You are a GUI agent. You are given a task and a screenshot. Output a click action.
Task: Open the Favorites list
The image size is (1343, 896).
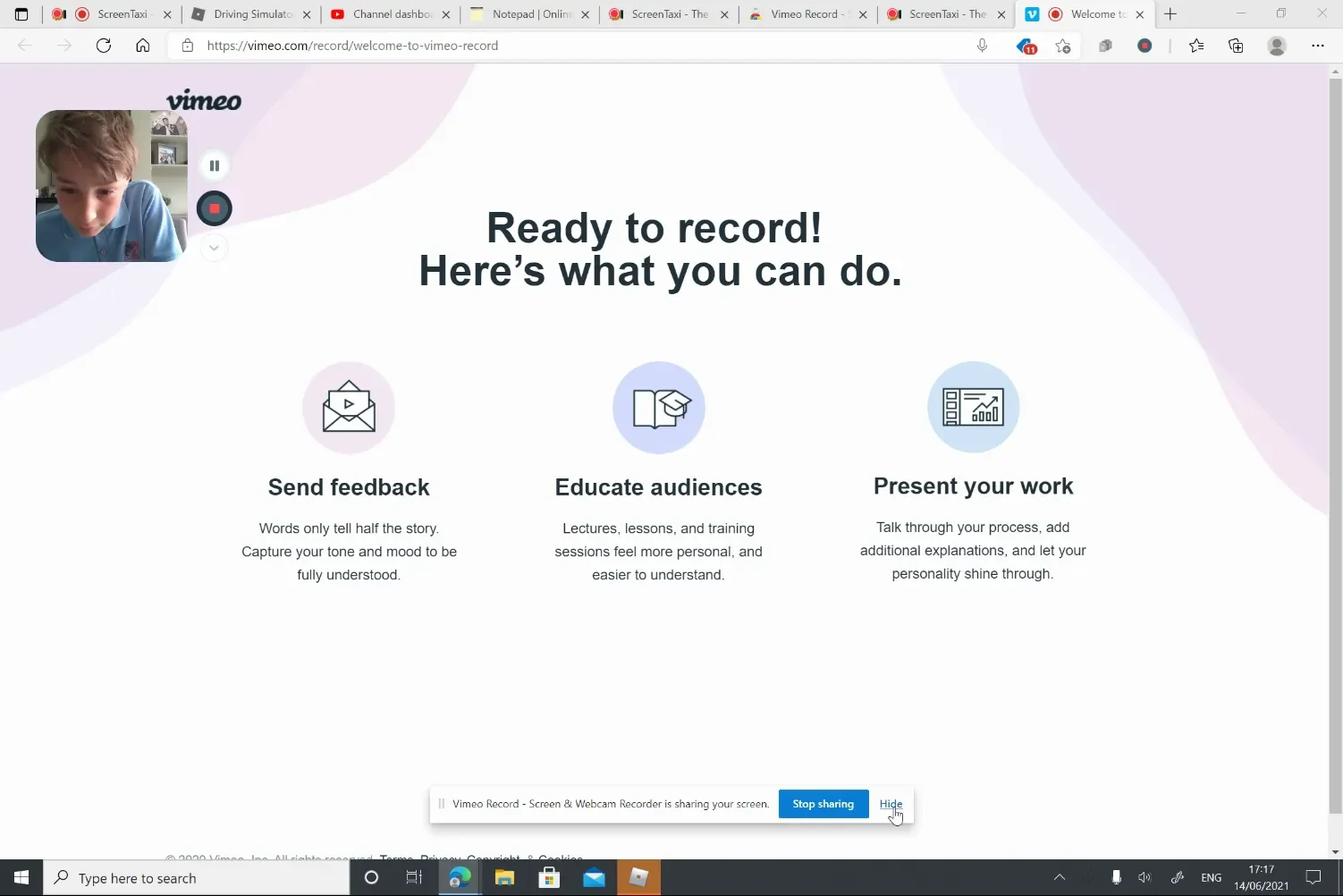[x=1196, y=46]
